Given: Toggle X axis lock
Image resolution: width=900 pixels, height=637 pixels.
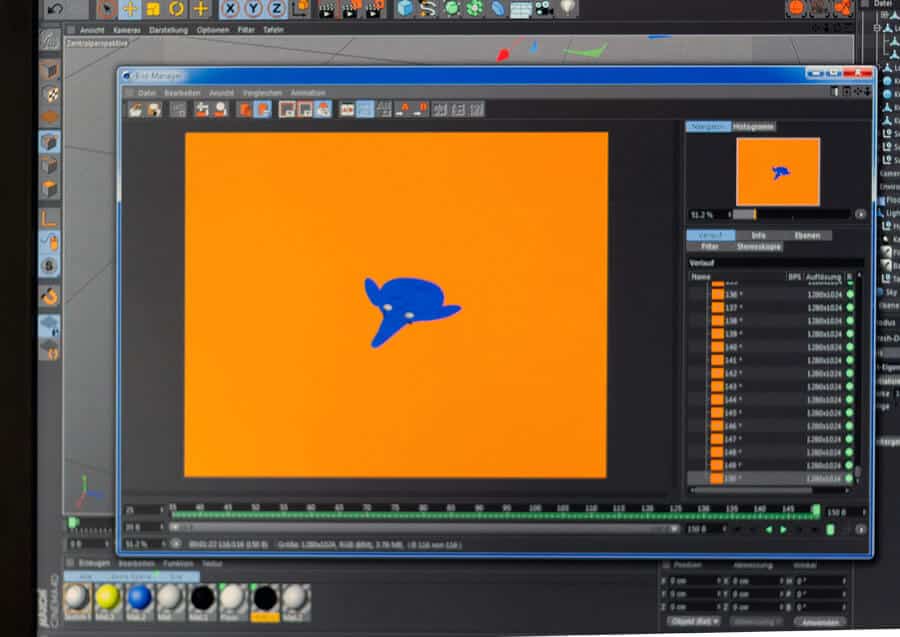Looking at the screenshot, I should click(230, 9).
